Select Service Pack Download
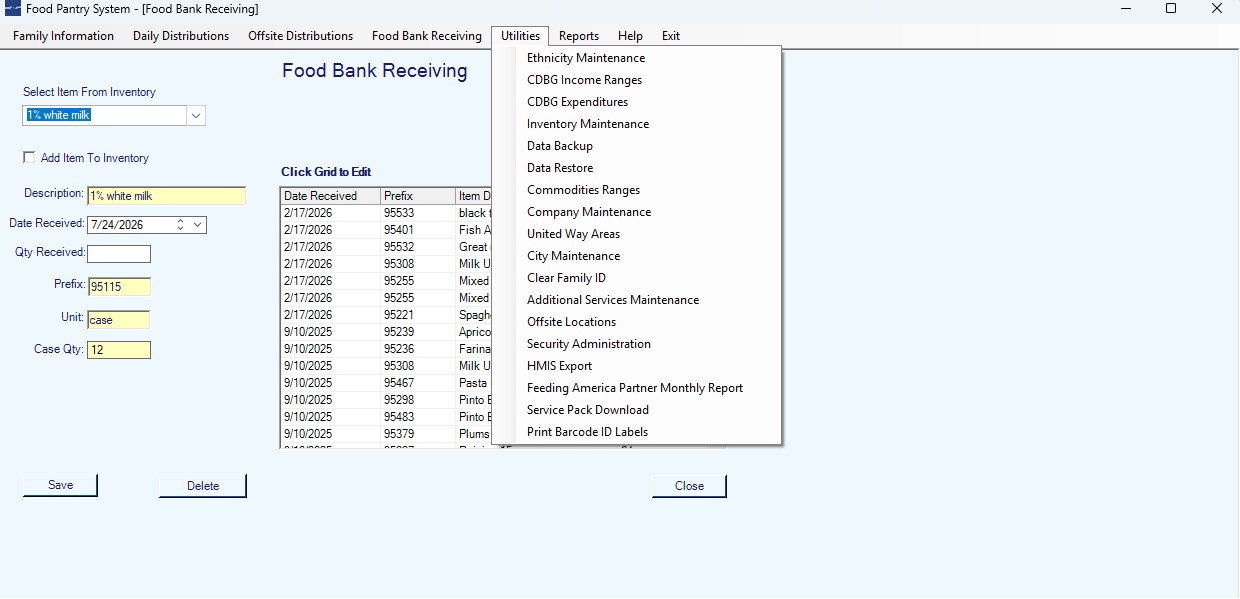This screenshot has height=599, width=1240. coord(637,410)
